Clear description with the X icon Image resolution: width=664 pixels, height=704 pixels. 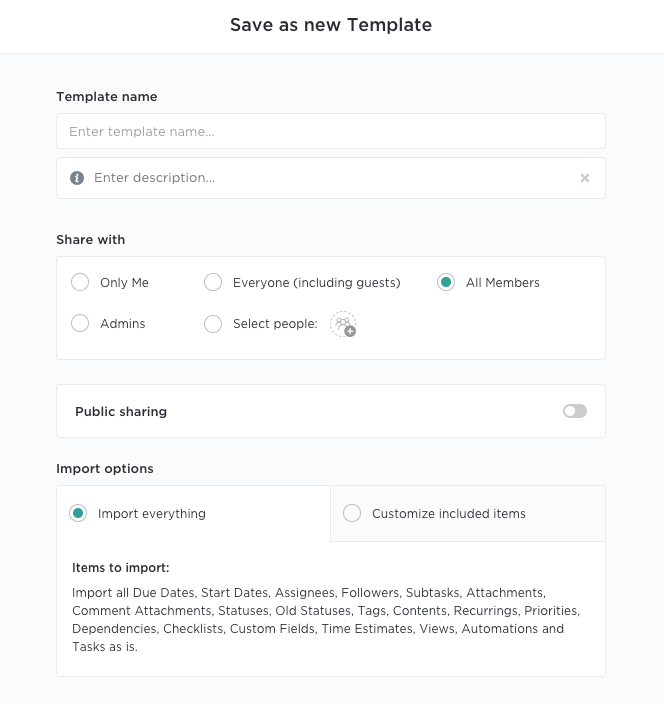click(585, 178)
